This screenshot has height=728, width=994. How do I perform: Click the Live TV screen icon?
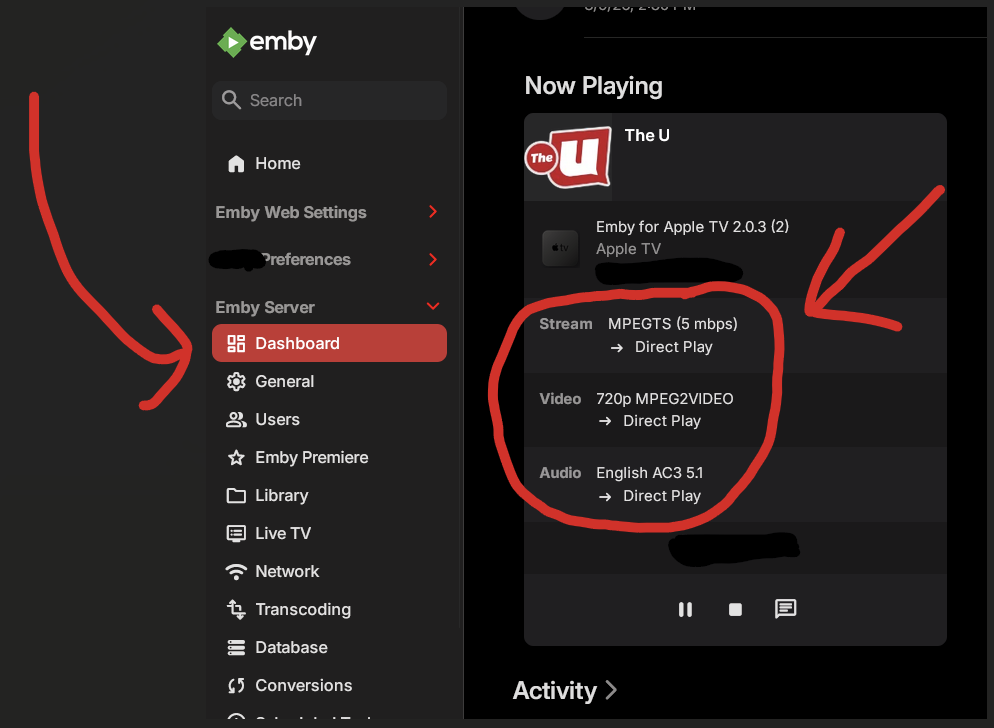236,534
